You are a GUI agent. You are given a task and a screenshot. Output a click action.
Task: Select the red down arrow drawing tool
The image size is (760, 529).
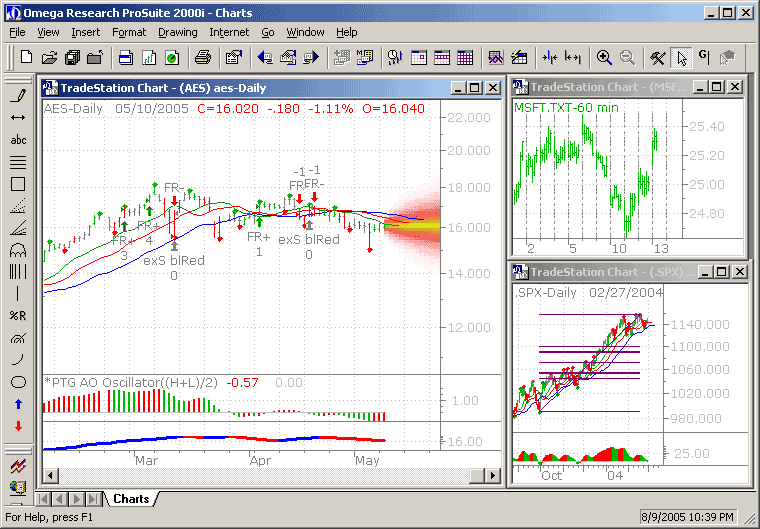point(18,426)
